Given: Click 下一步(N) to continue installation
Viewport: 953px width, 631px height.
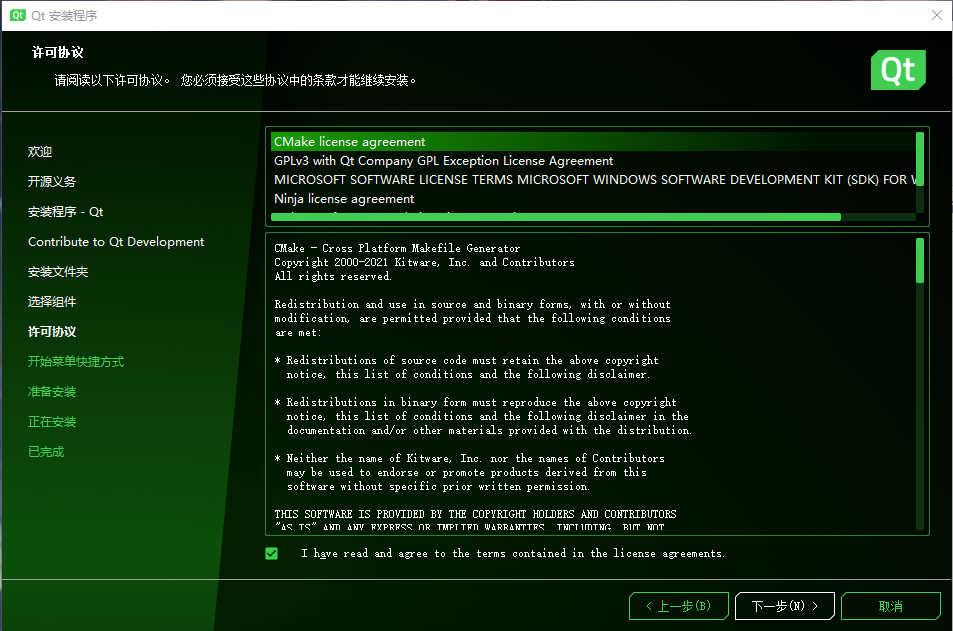Looking at the screenshot, I should click(x=784, y=605).
